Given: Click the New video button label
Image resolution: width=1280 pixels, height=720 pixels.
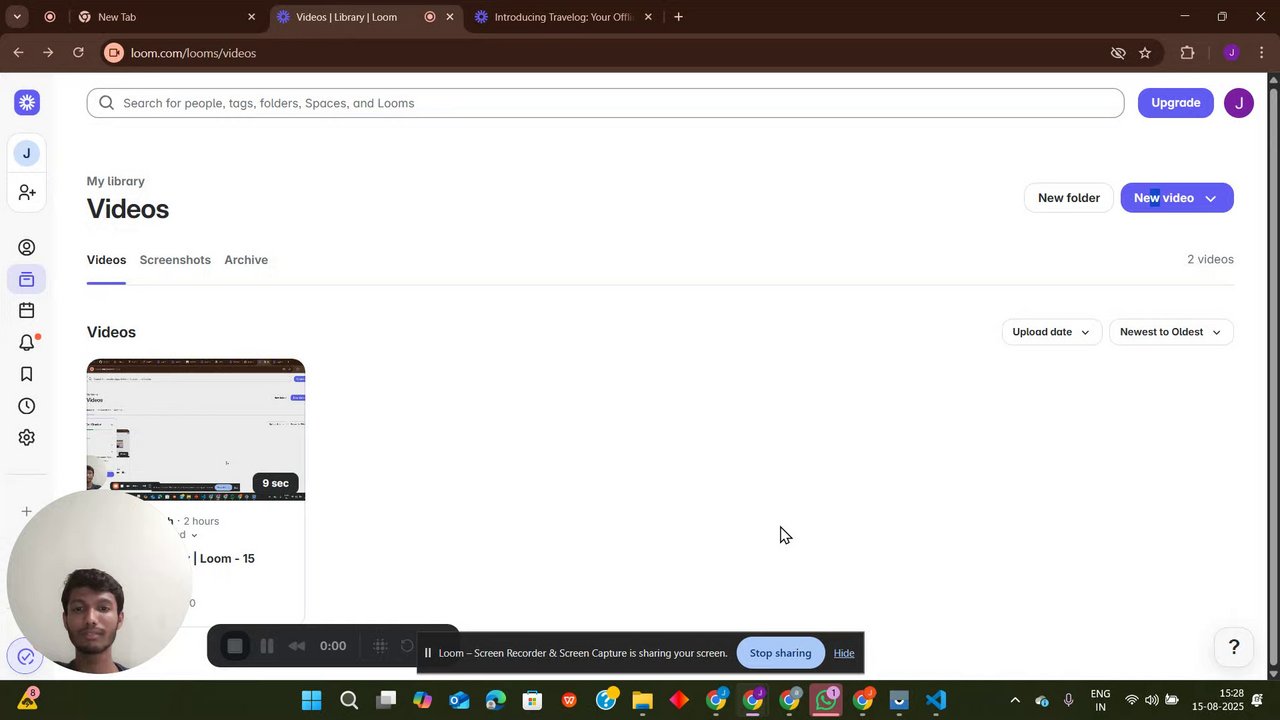Looking at the screenshot, I should pos(1163,198).
